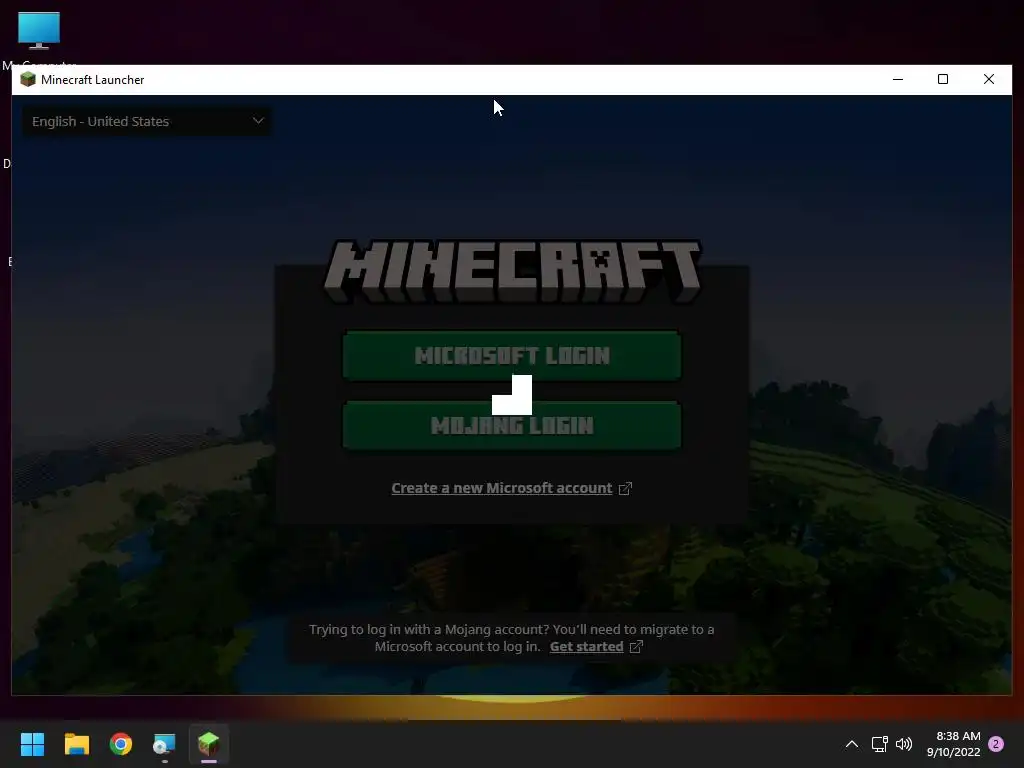Open Create a new Microsoft account link
This screenshot has width=1024, height=768.
click(x=502, y=488)
